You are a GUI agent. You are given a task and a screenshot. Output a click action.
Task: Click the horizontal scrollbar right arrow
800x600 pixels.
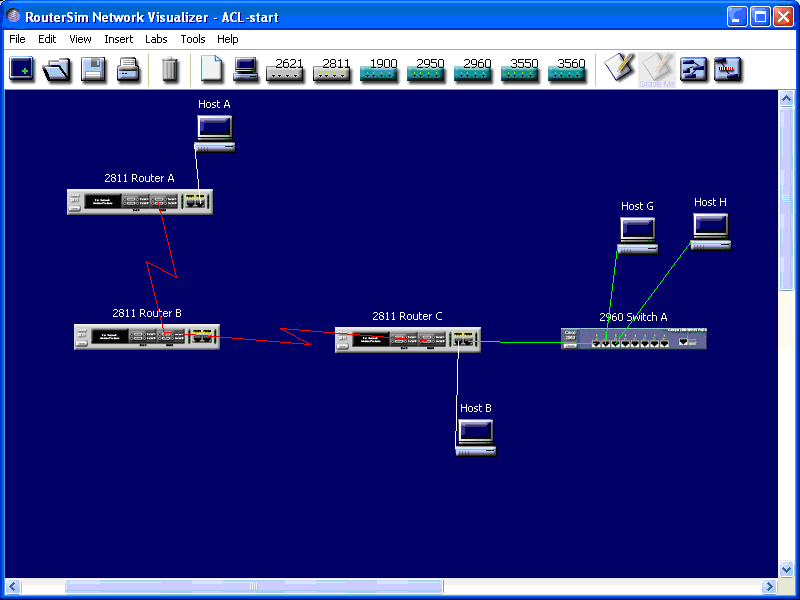pyautogui.click(x=769, y=586)
